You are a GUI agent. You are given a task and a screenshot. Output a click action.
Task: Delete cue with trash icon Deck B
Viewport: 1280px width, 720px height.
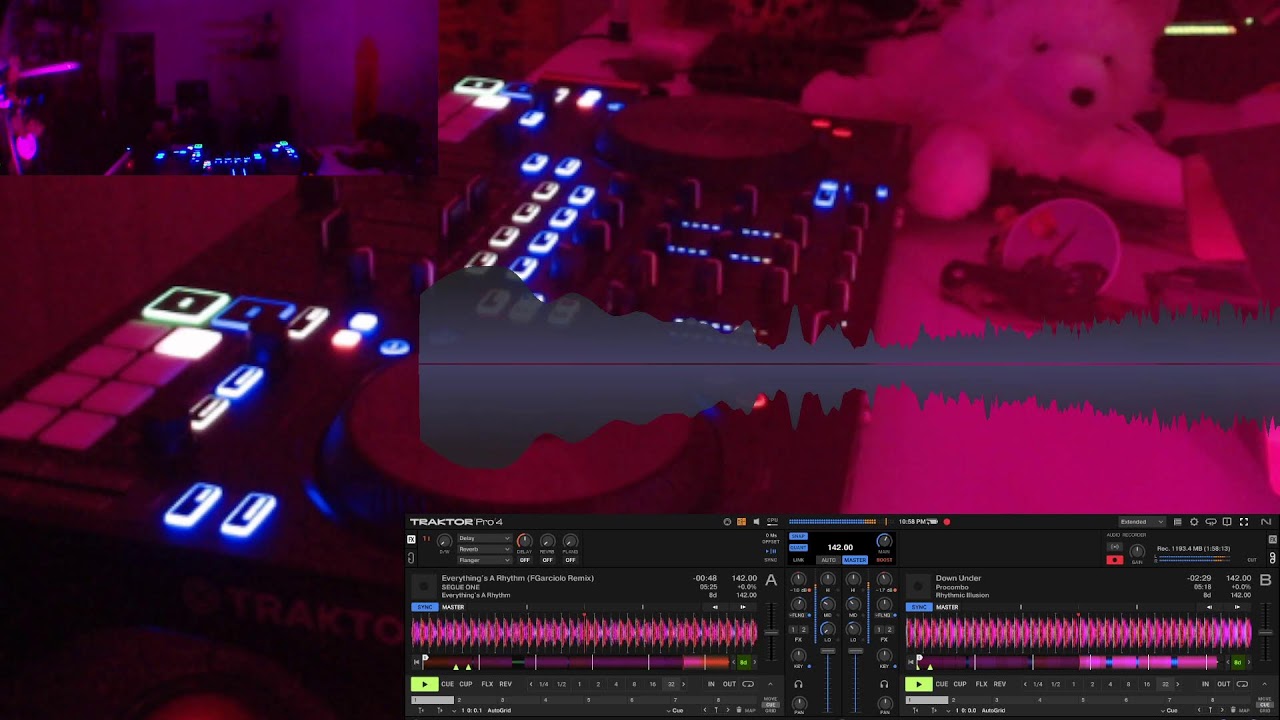point(1233,710)
